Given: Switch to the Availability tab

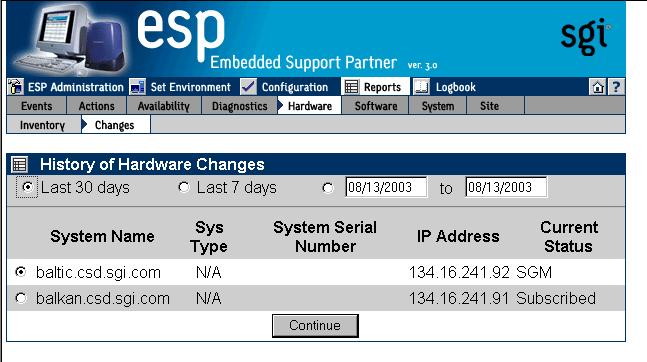Looking at the screenshot, I should coord(163,106).
